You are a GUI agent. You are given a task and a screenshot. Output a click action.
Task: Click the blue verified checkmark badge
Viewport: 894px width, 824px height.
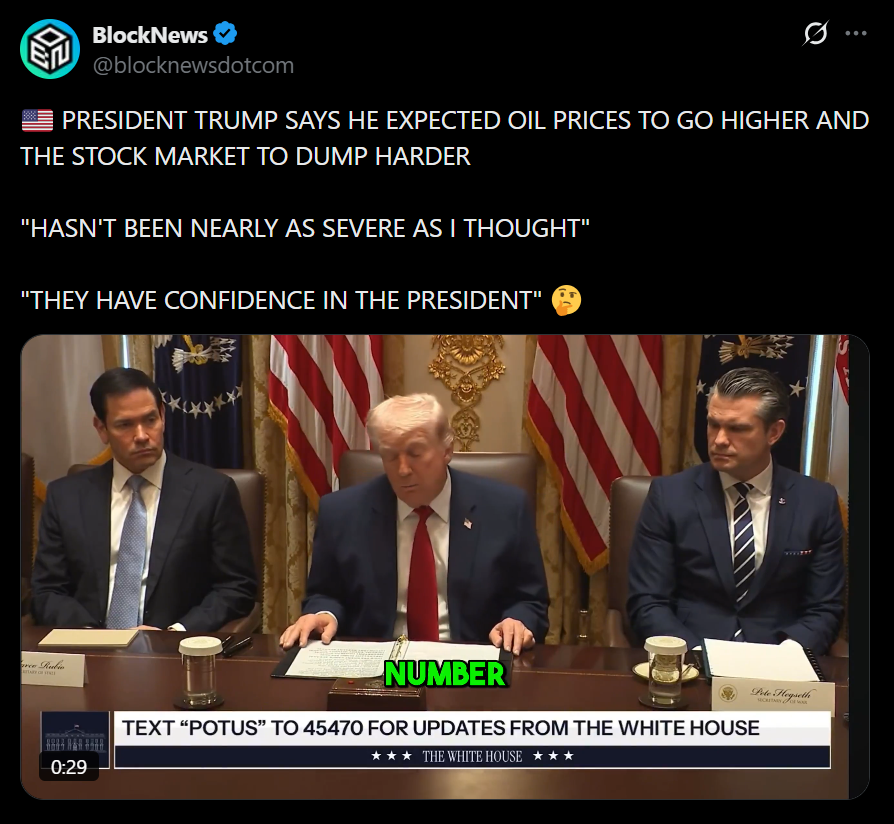click(225, 34)
